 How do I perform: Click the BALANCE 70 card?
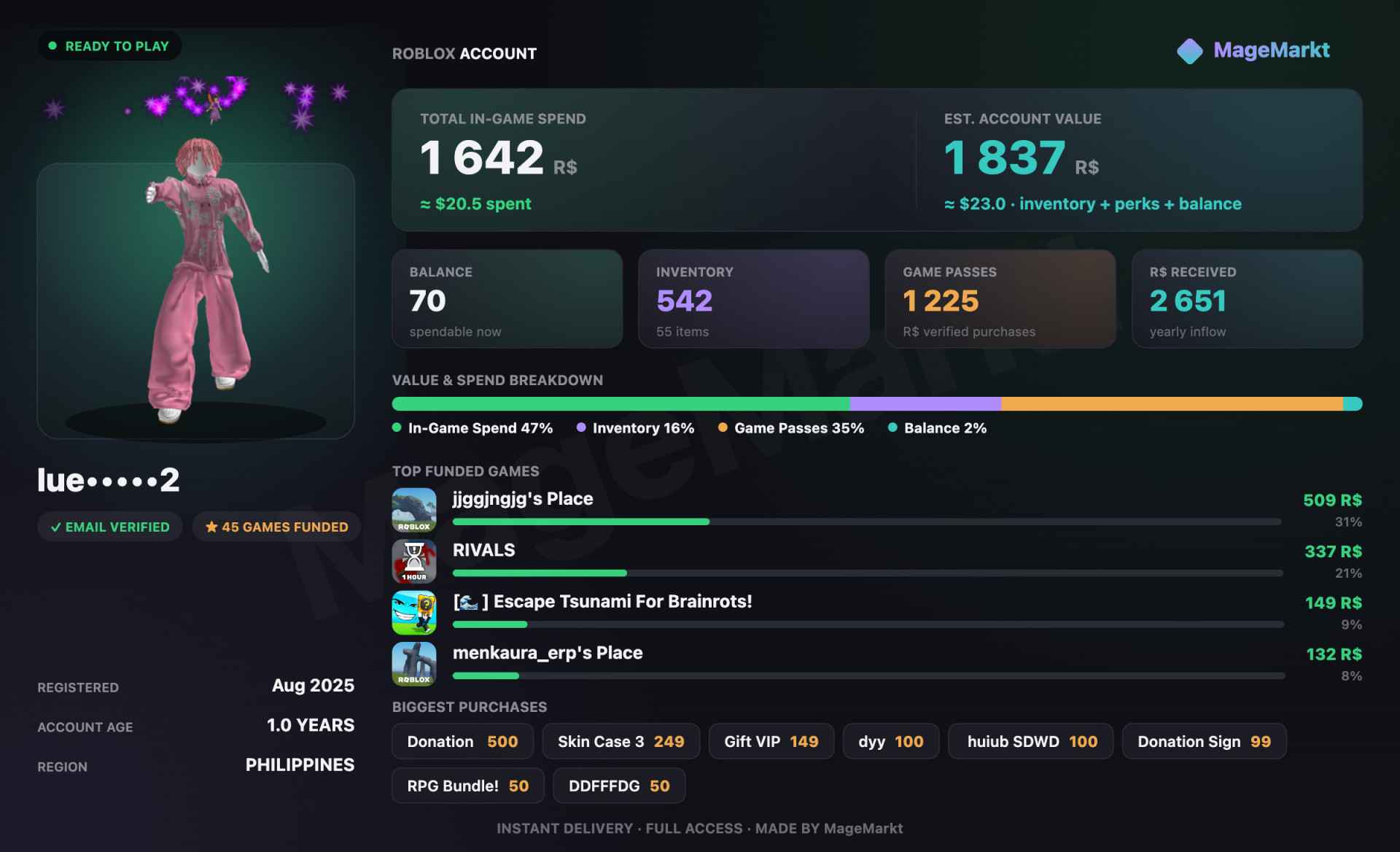pos(507,299)
